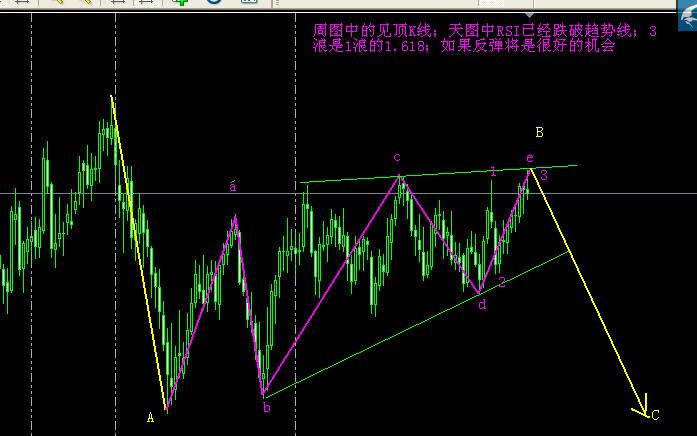Select the gray horizontal price level line

pyautogui.click(x=348, y=193)
